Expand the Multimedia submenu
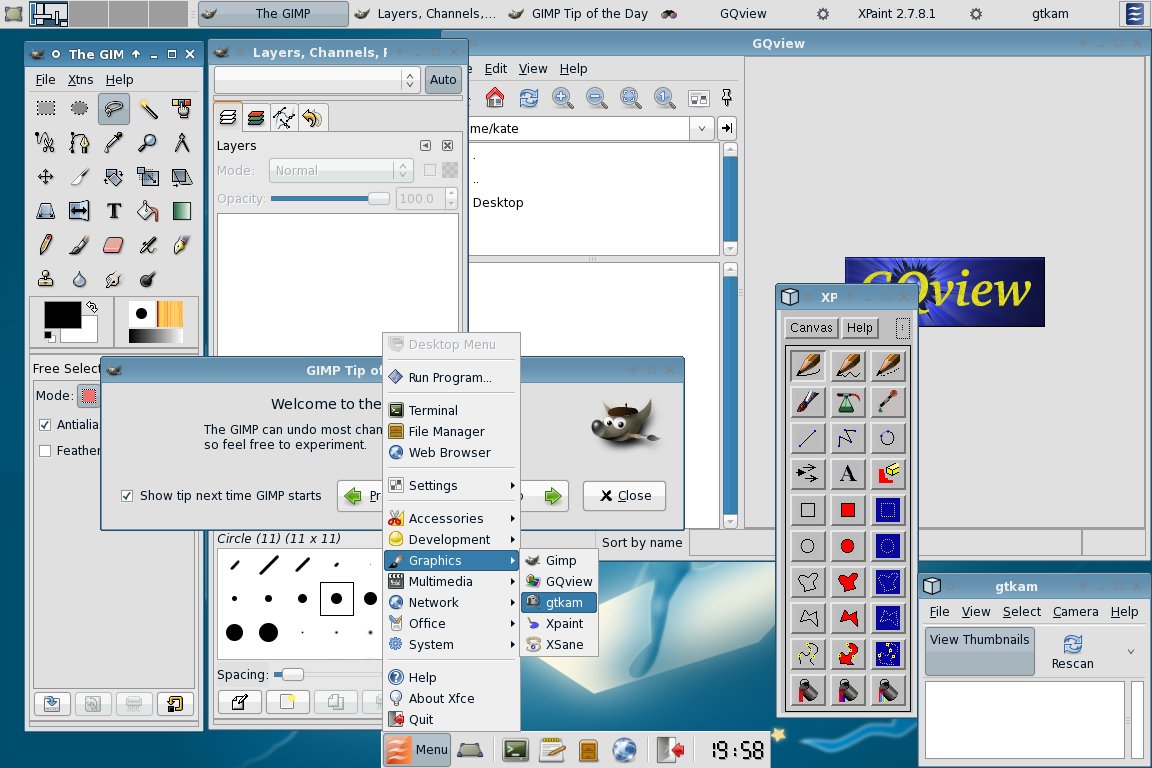 pos(452,581)
